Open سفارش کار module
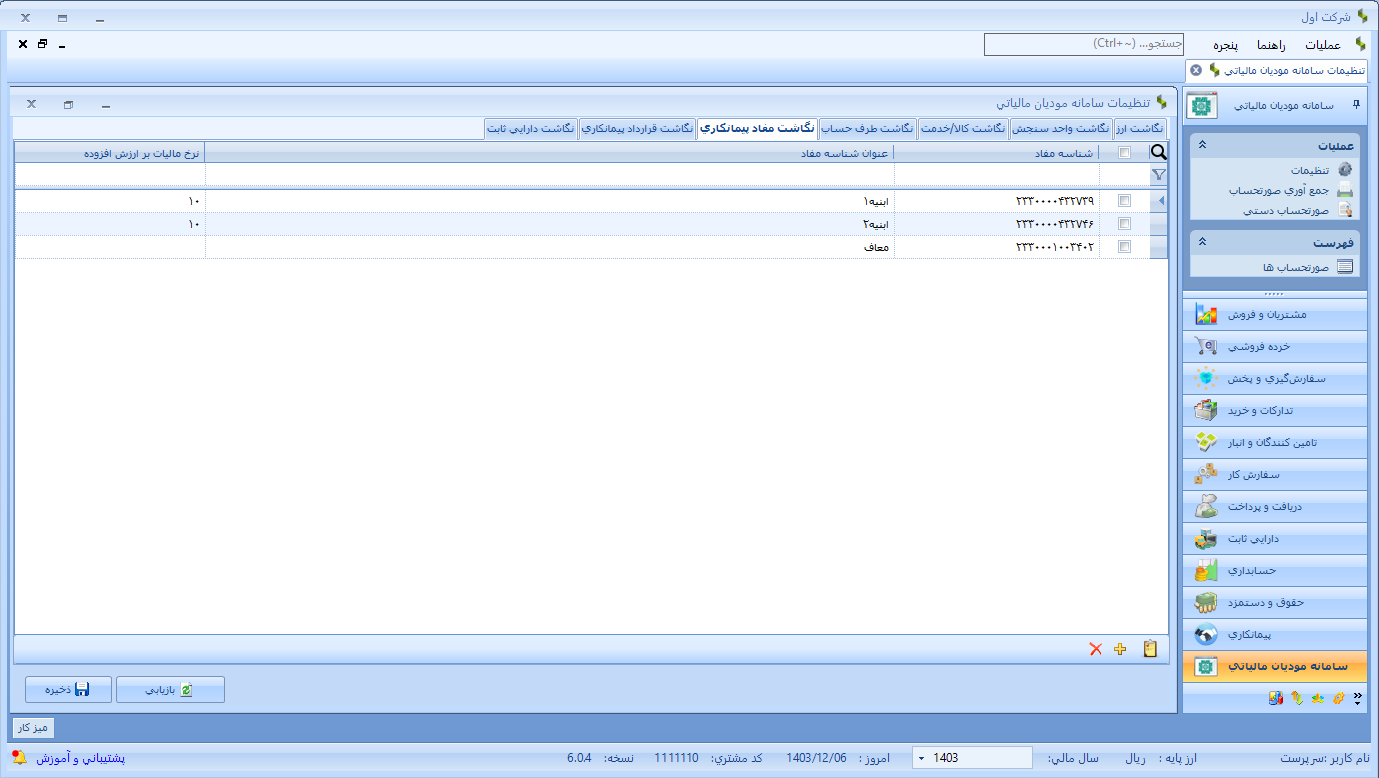The image size is (1379, 778). (x=1275, y=474)
